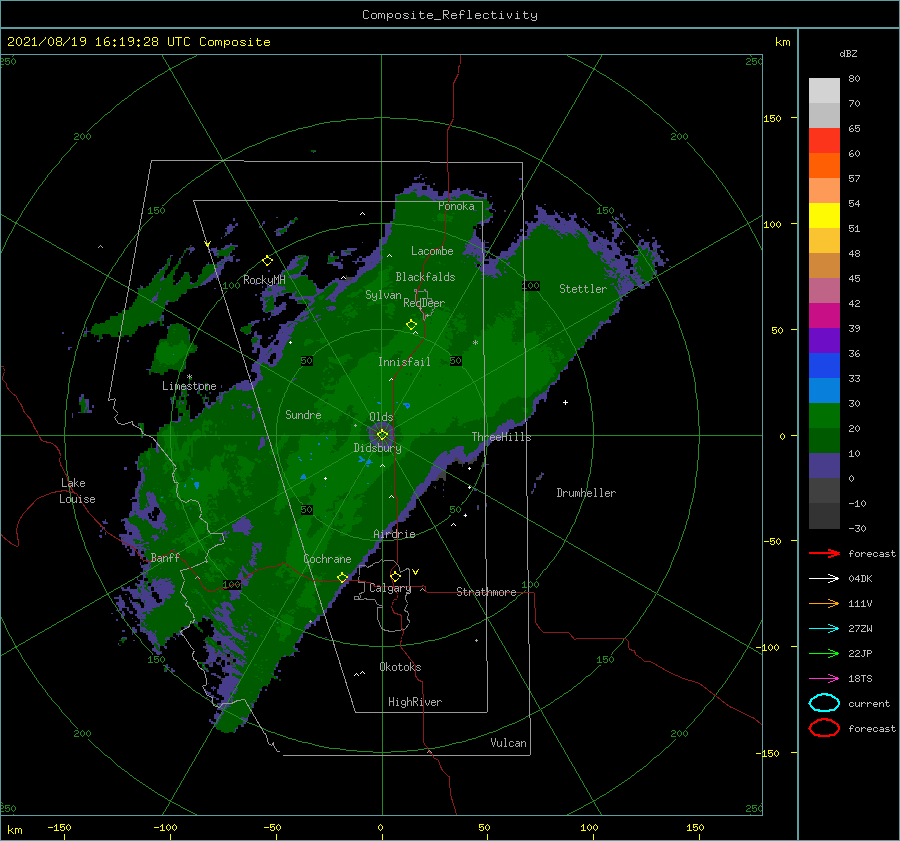Select the orange 111V arrow legend icon
900x841 pixels.
(x=824, y=603)
